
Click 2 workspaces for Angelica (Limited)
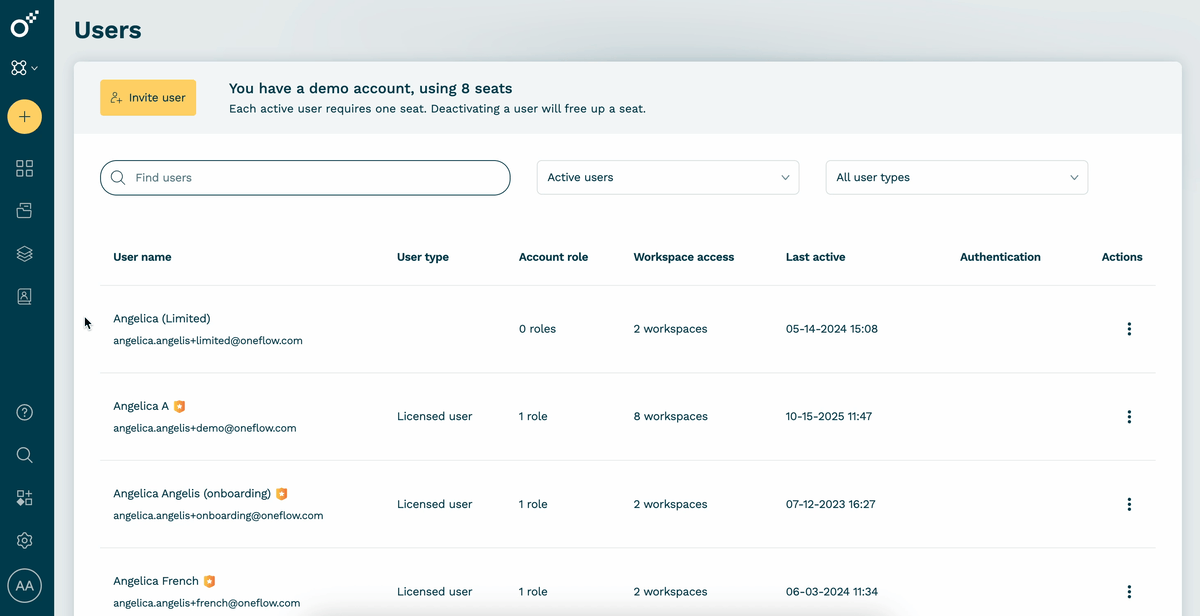click(x=670, y=329)
